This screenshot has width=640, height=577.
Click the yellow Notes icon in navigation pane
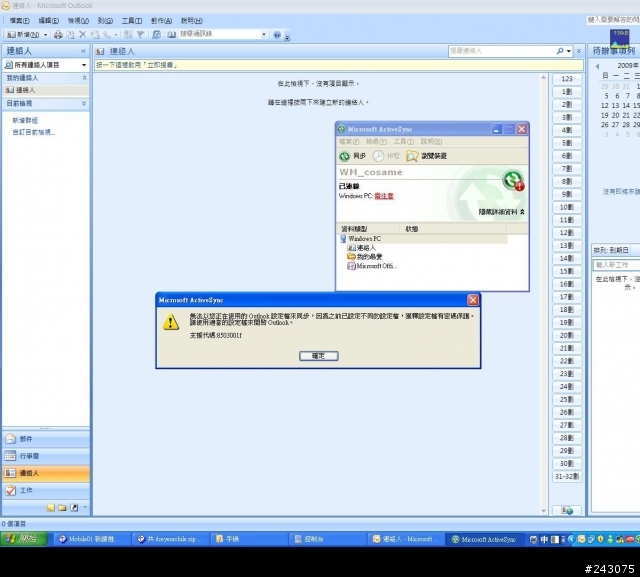point(51,508)
